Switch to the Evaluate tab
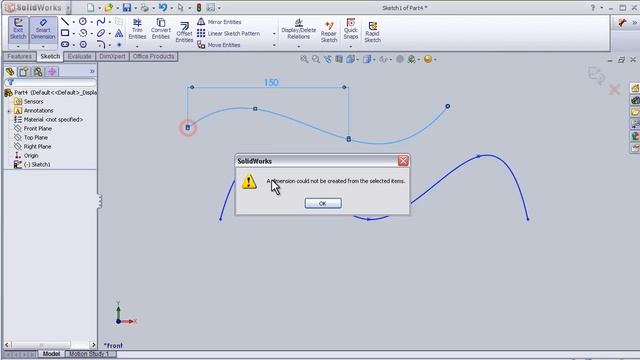Image resolution: width=640 pixels, height=360 pixels. click(80, 56)
